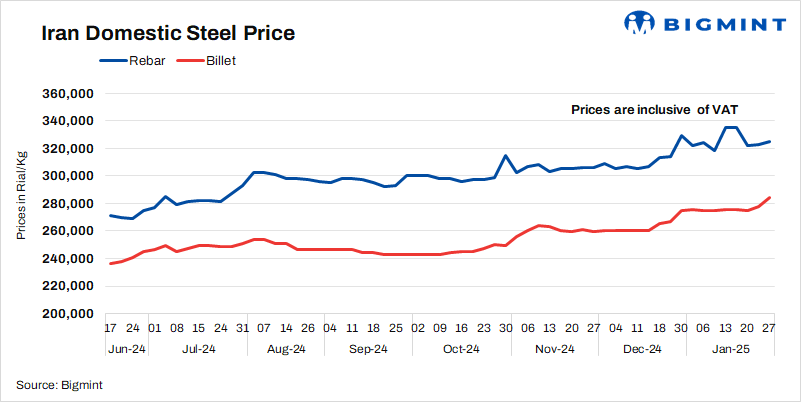Click the 'Prices are inclusive of VAT' note

click(x=654, y=109)
